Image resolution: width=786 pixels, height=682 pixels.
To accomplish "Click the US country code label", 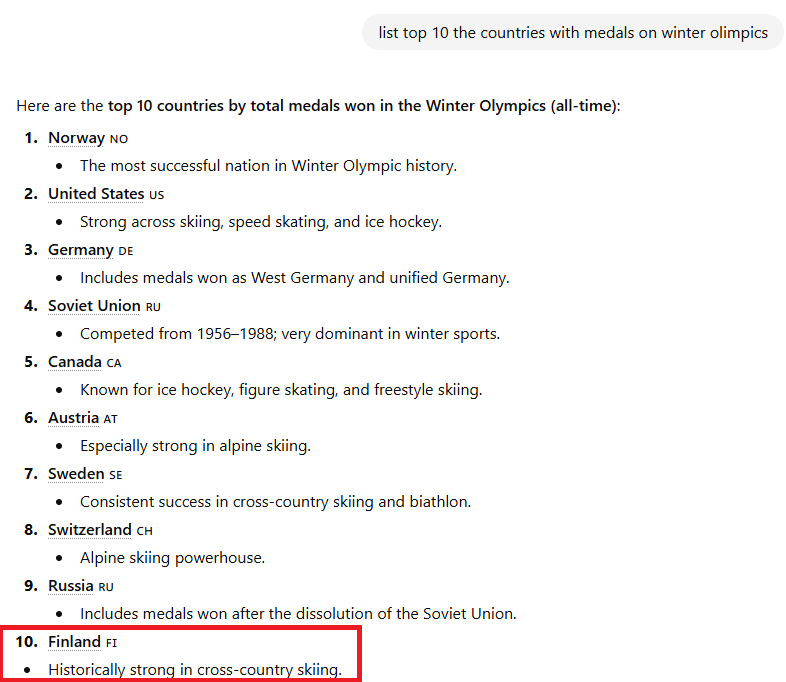I will [x=156, y=195].
